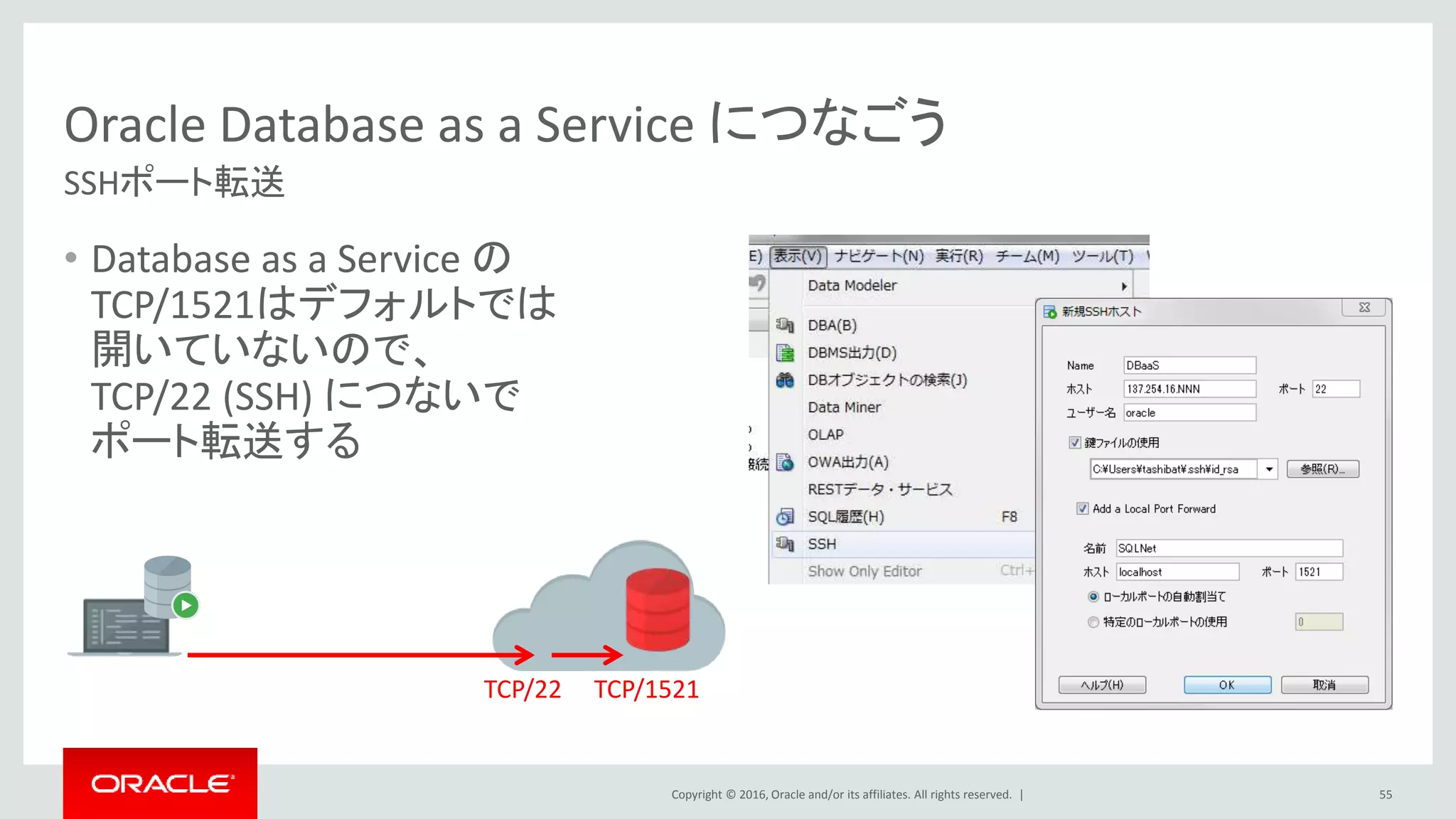Click the SSH ポート field showing 22

point(1336,389)
